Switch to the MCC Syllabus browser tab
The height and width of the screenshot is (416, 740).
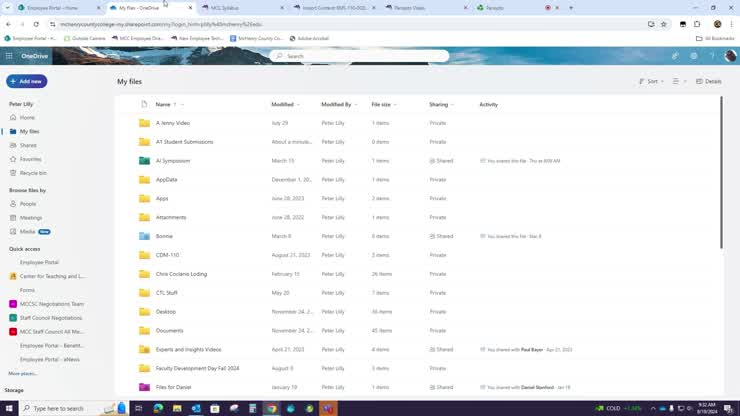[242, 8]
